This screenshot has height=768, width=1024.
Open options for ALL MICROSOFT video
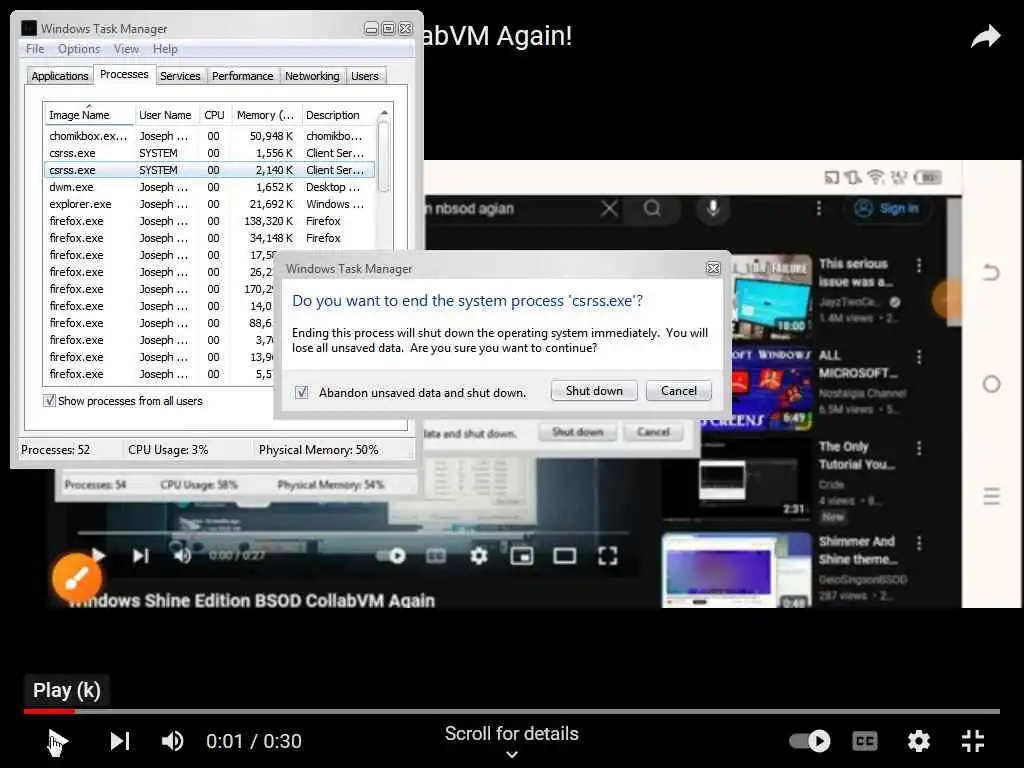[918, 357]
